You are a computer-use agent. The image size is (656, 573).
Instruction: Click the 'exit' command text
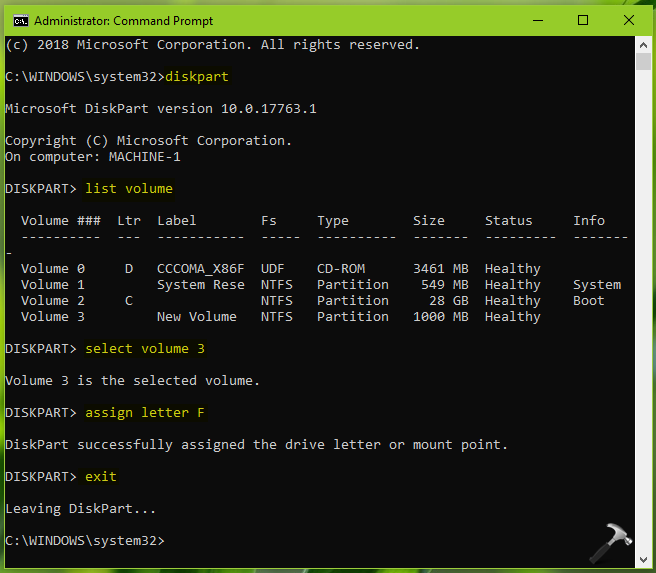tap(101, 476)
